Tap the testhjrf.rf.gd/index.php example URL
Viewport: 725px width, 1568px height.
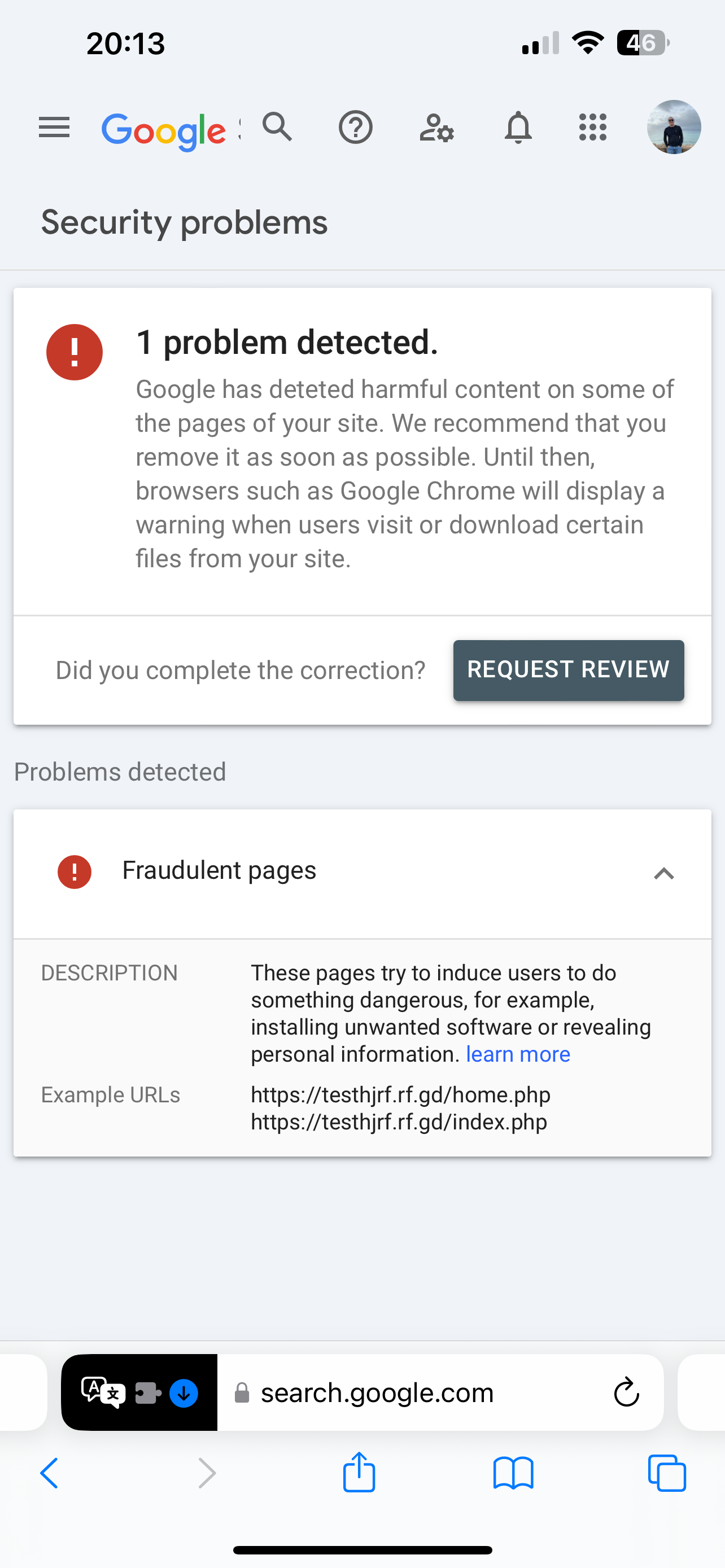pyautogui.click(x=399, y=1122)
